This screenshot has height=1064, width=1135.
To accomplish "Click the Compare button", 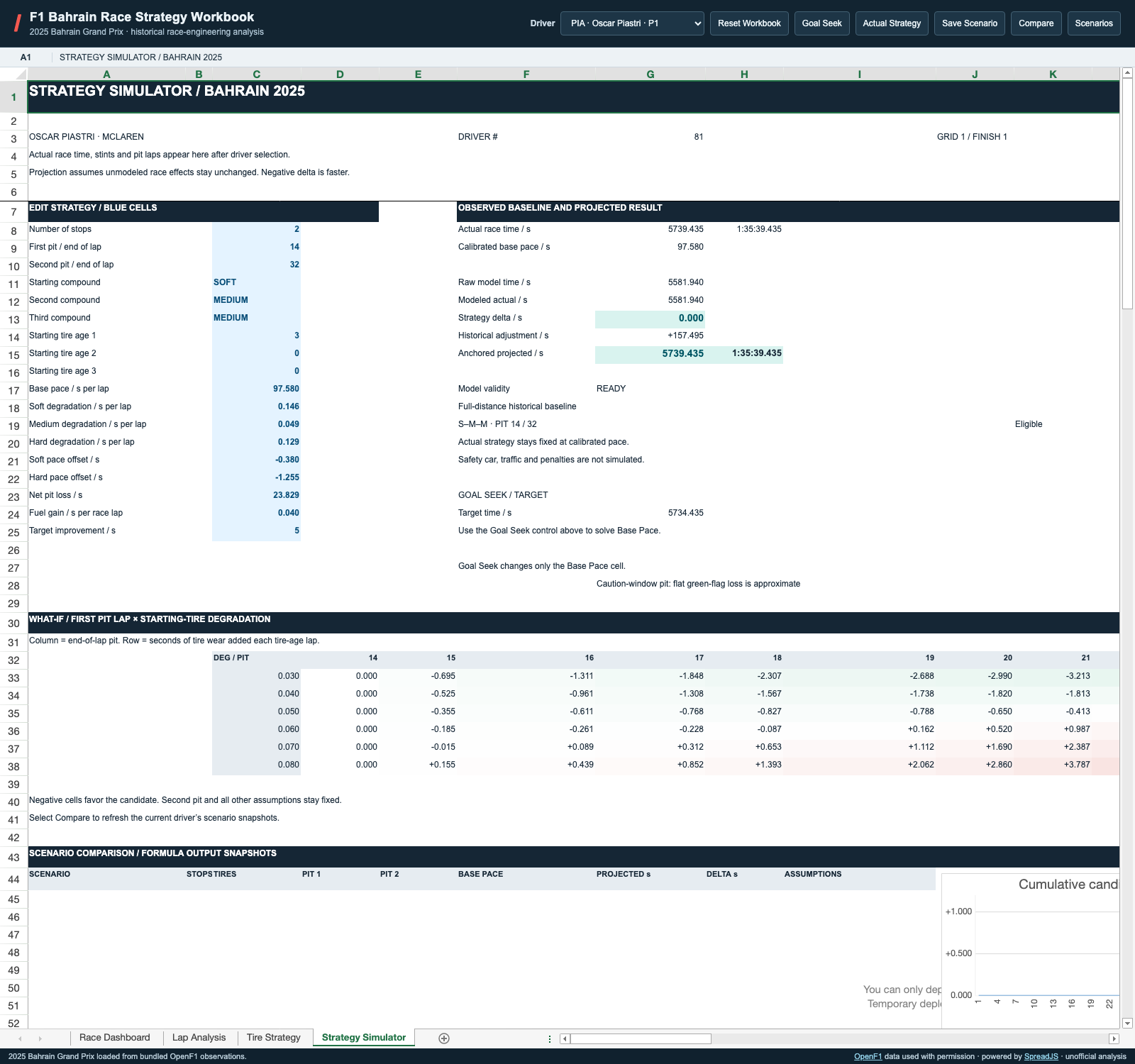I will 1036,23.
